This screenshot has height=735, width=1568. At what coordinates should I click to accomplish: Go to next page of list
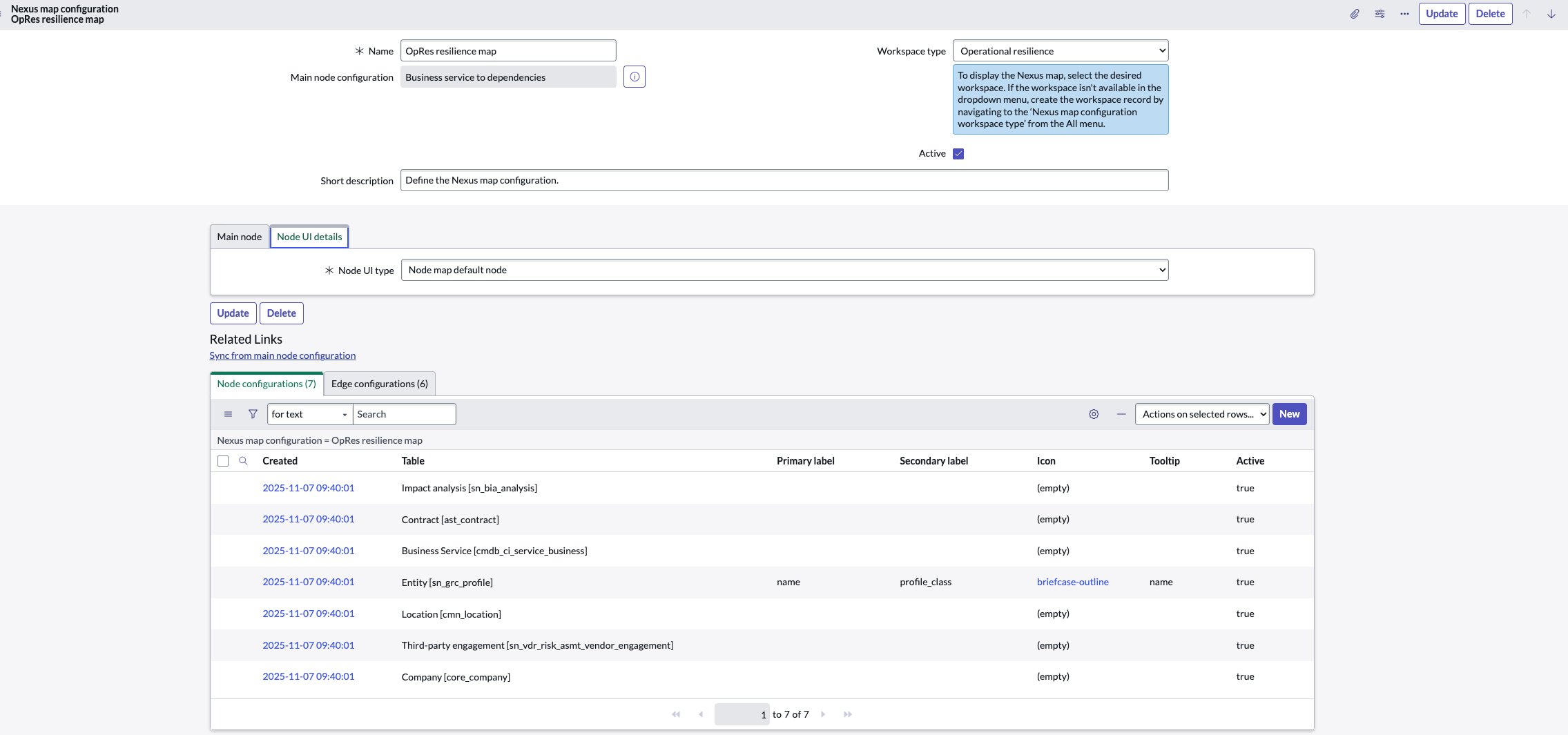click(823, 714)
